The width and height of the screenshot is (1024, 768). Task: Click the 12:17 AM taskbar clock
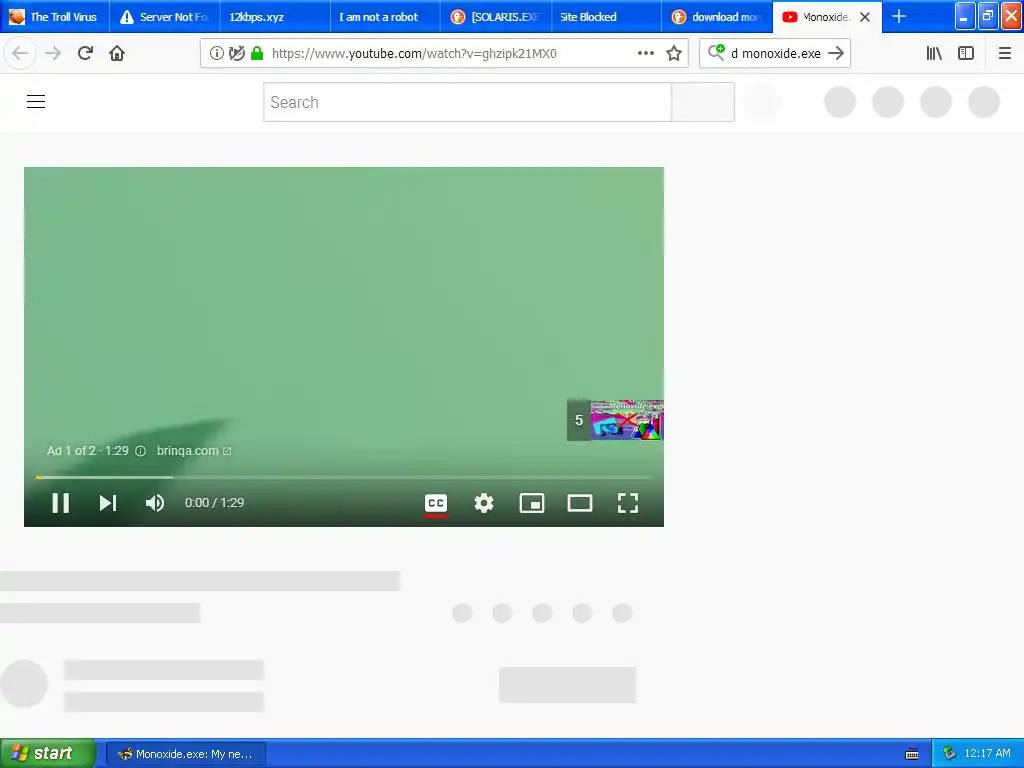[987, 754]
